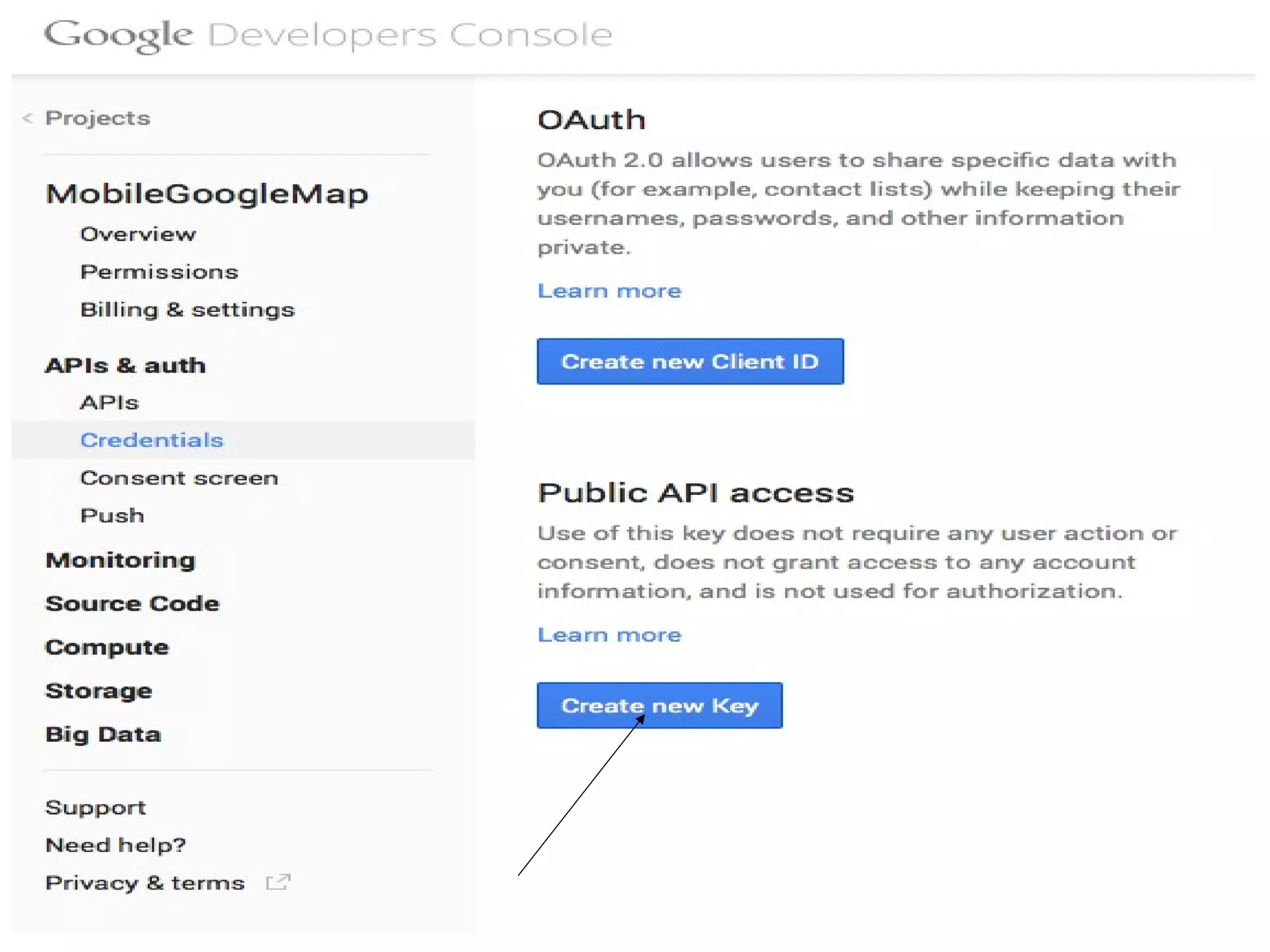Open the Push settings page

tap(112, 515)
